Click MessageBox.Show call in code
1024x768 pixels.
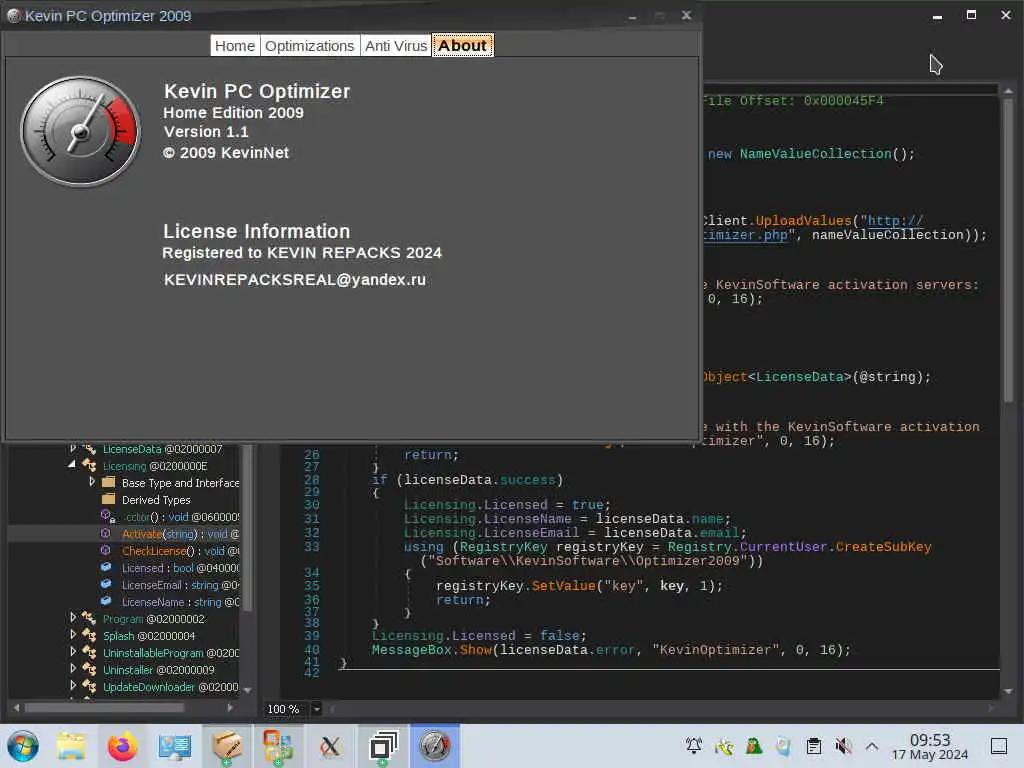click(x=431, y=650)
